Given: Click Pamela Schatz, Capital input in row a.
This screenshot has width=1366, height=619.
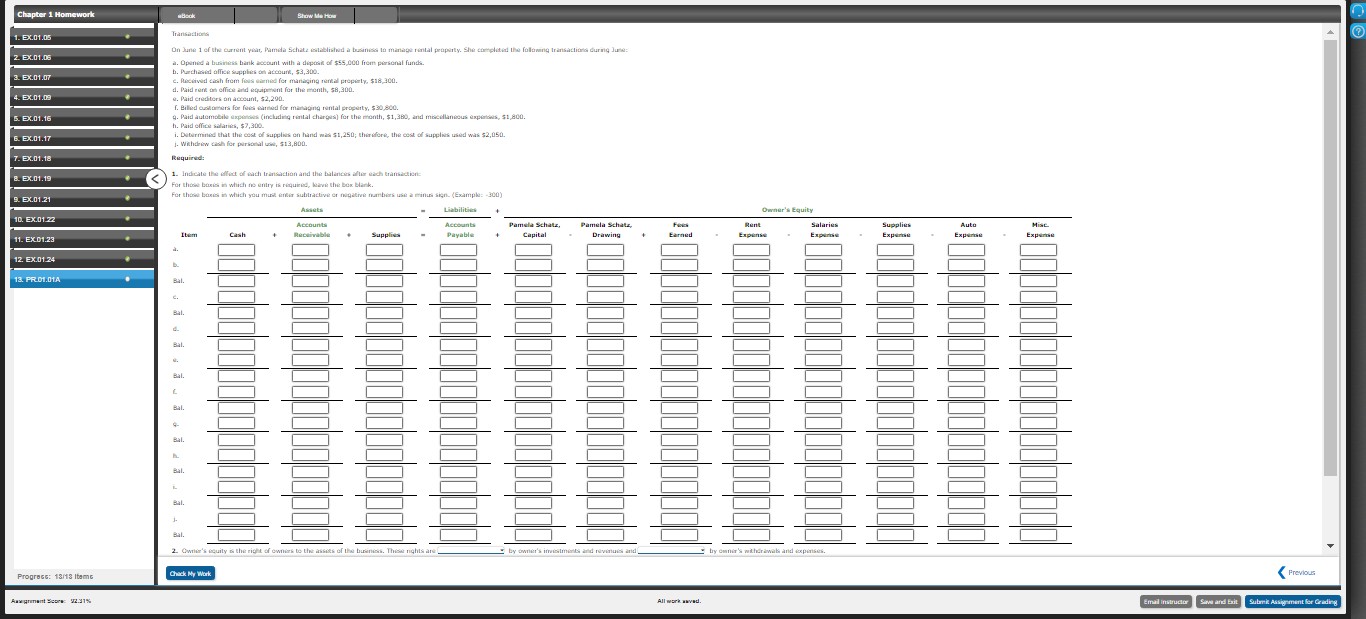Looking at the screenshot, I should tap(534, 250).
